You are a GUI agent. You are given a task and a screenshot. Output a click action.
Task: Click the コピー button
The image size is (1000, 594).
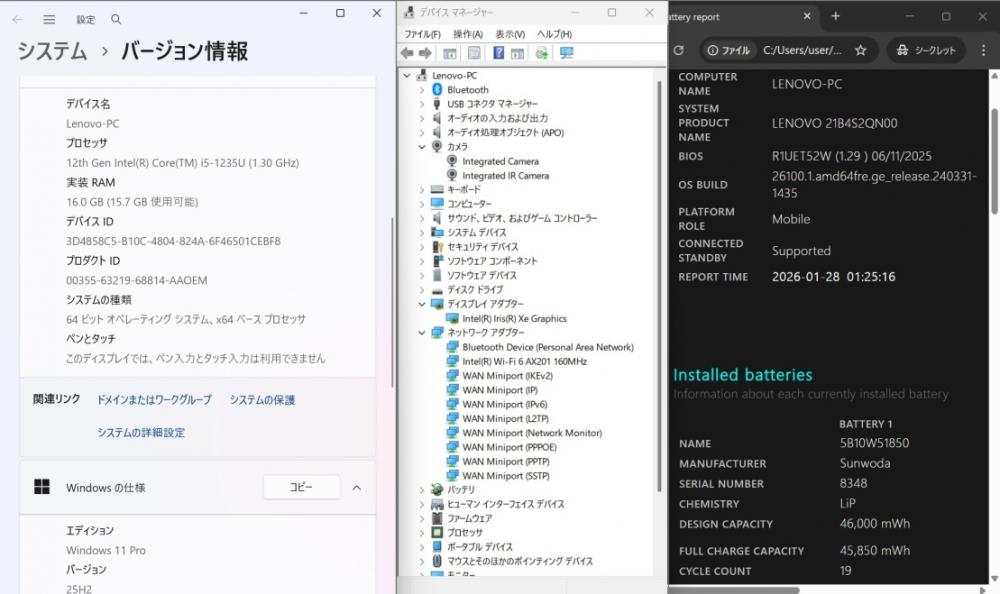tap(301, 487)
